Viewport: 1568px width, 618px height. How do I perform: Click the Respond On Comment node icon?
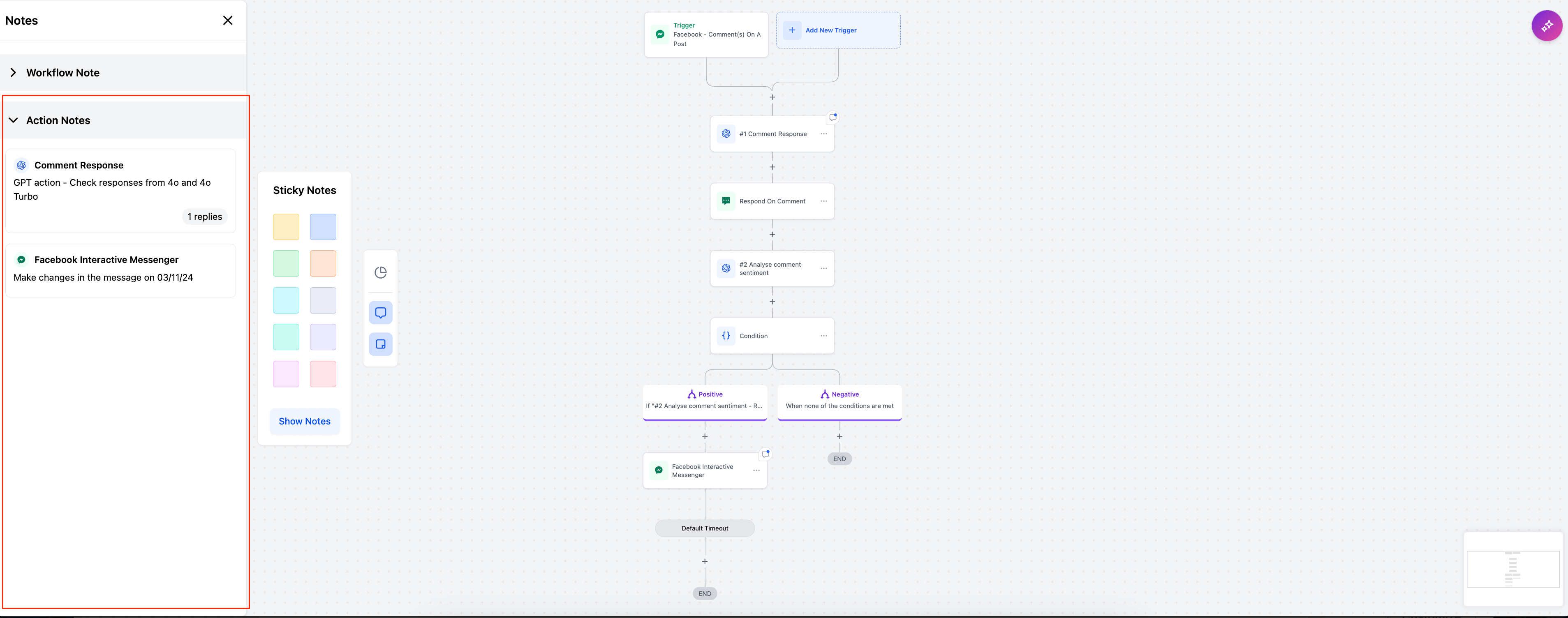point(726,201)
